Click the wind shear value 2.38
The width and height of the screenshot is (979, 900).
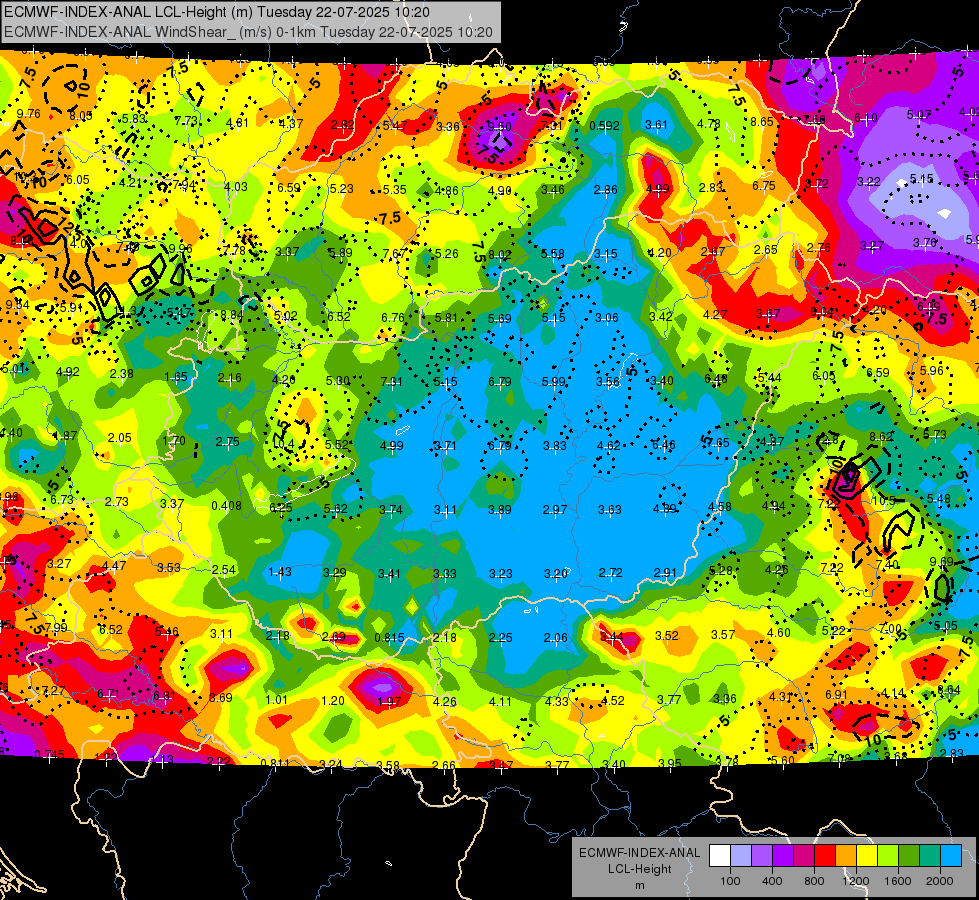[121, 373]
